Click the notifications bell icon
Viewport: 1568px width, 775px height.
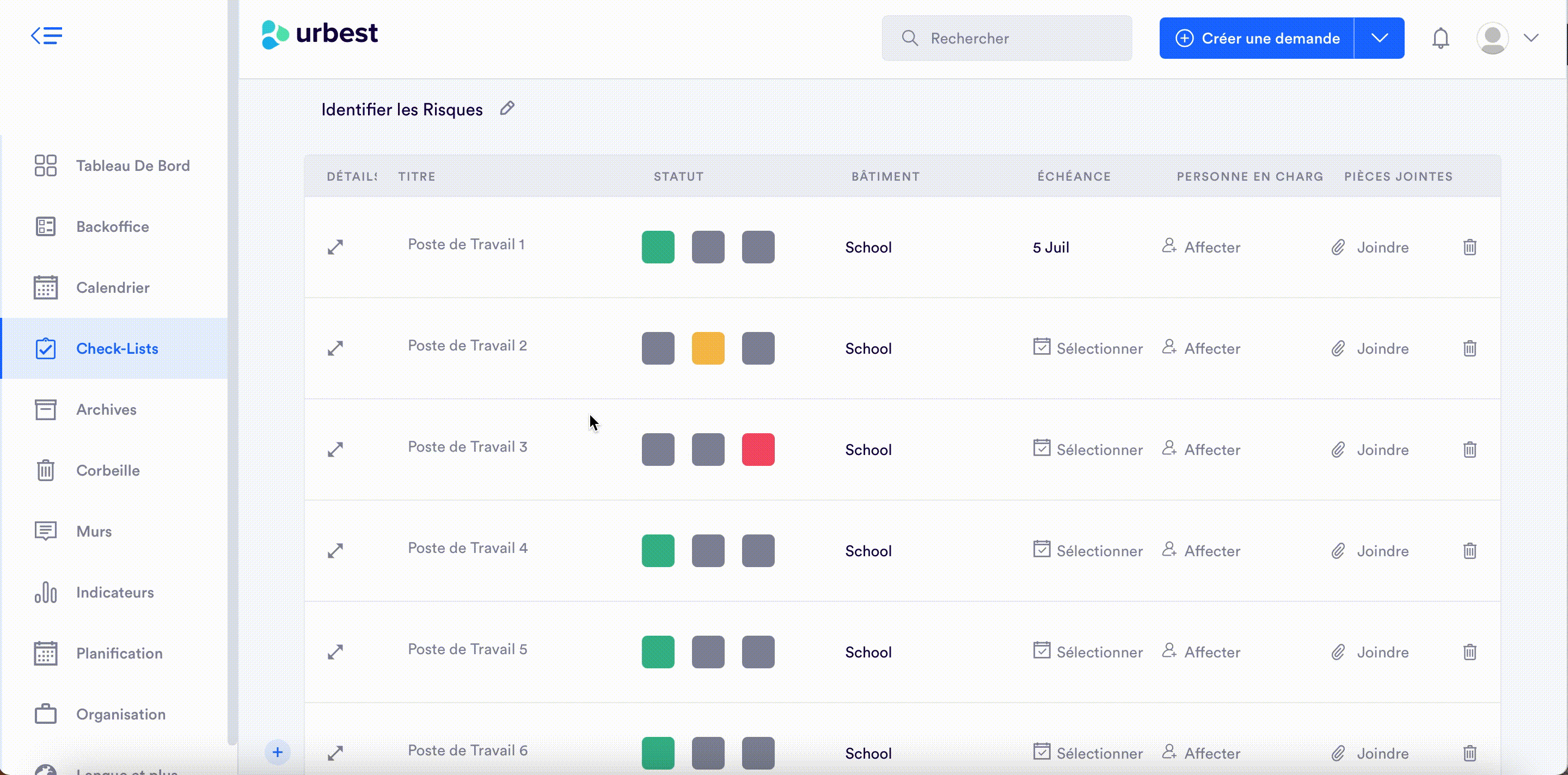click(1440, 38)
